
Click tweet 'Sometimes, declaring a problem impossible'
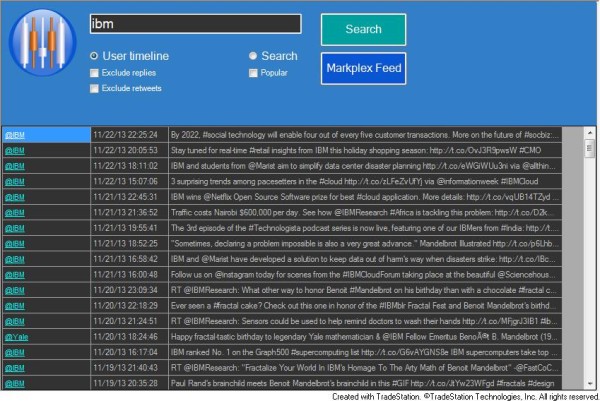(365, 243)
